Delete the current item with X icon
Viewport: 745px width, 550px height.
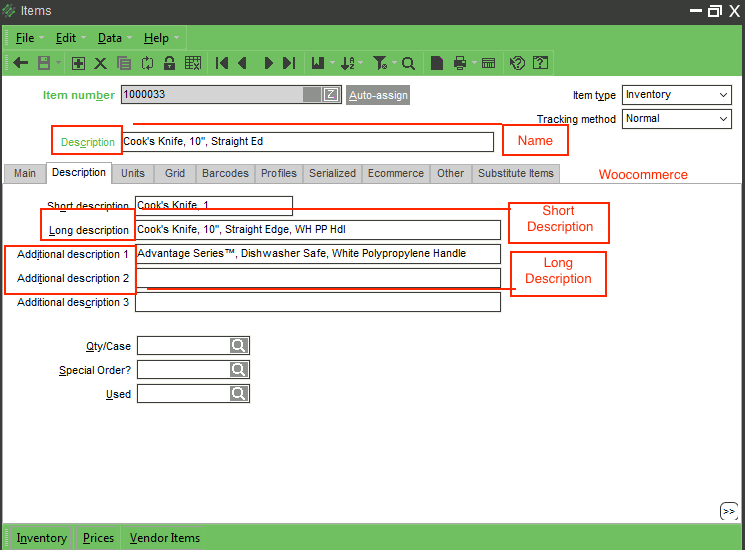click(x=100, y=63)
